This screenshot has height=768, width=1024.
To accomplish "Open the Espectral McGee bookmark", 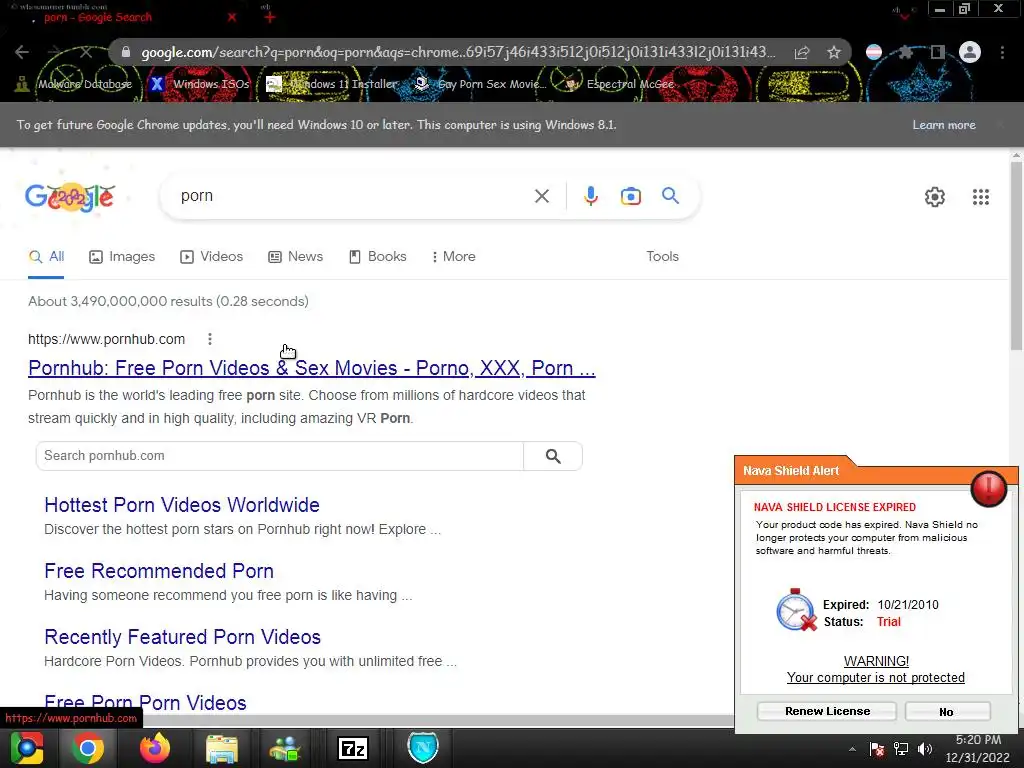I will pyautogui.click(x=618, y=84).
